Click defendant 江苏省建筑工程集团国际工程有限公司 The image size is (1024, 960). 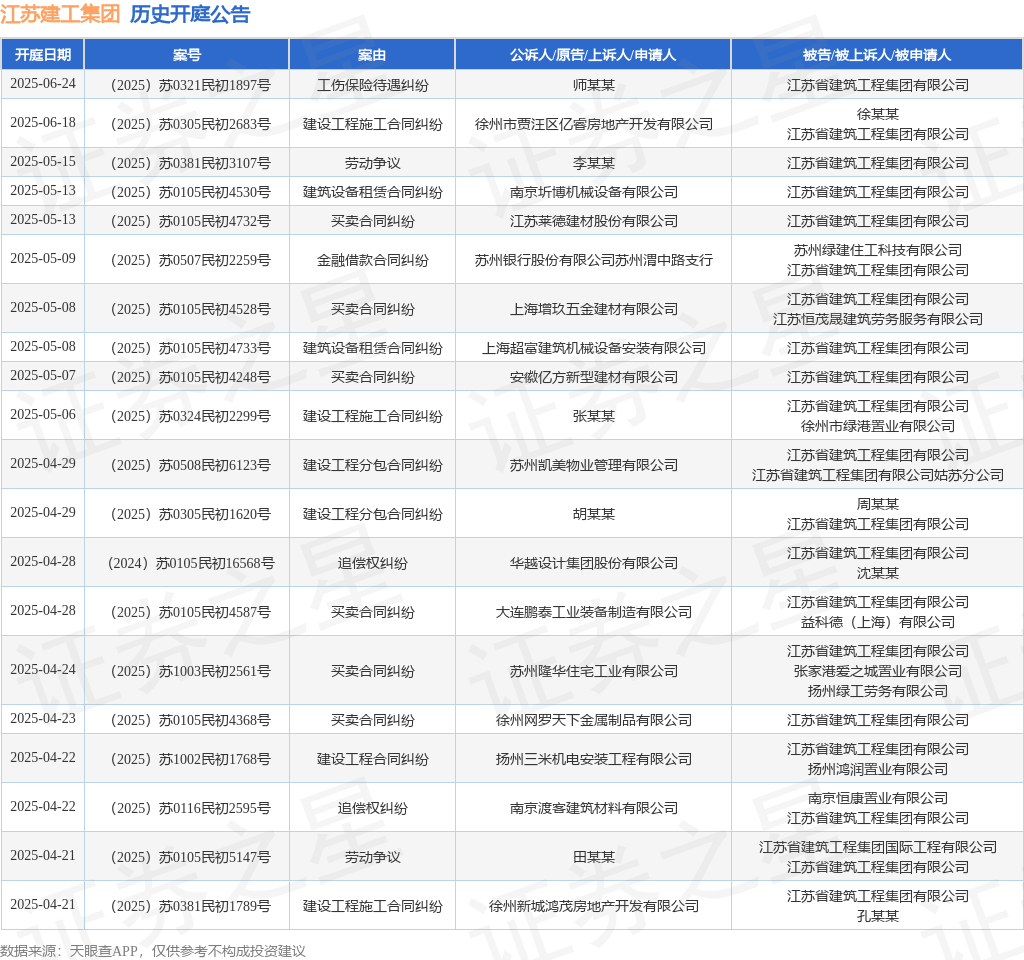[x=878, y=847]
